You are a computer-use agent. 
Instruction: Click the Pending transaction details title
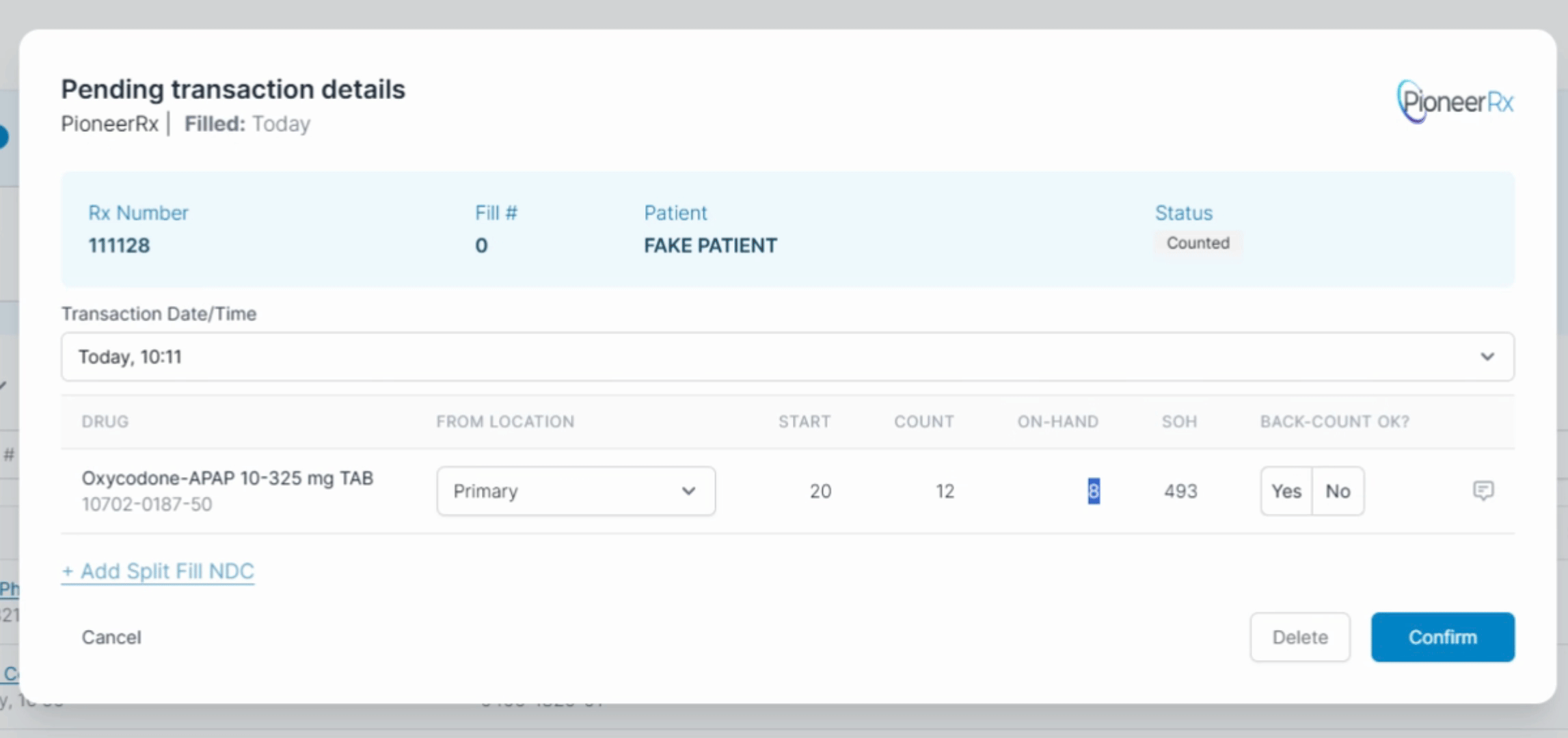[x=233, y=90]
